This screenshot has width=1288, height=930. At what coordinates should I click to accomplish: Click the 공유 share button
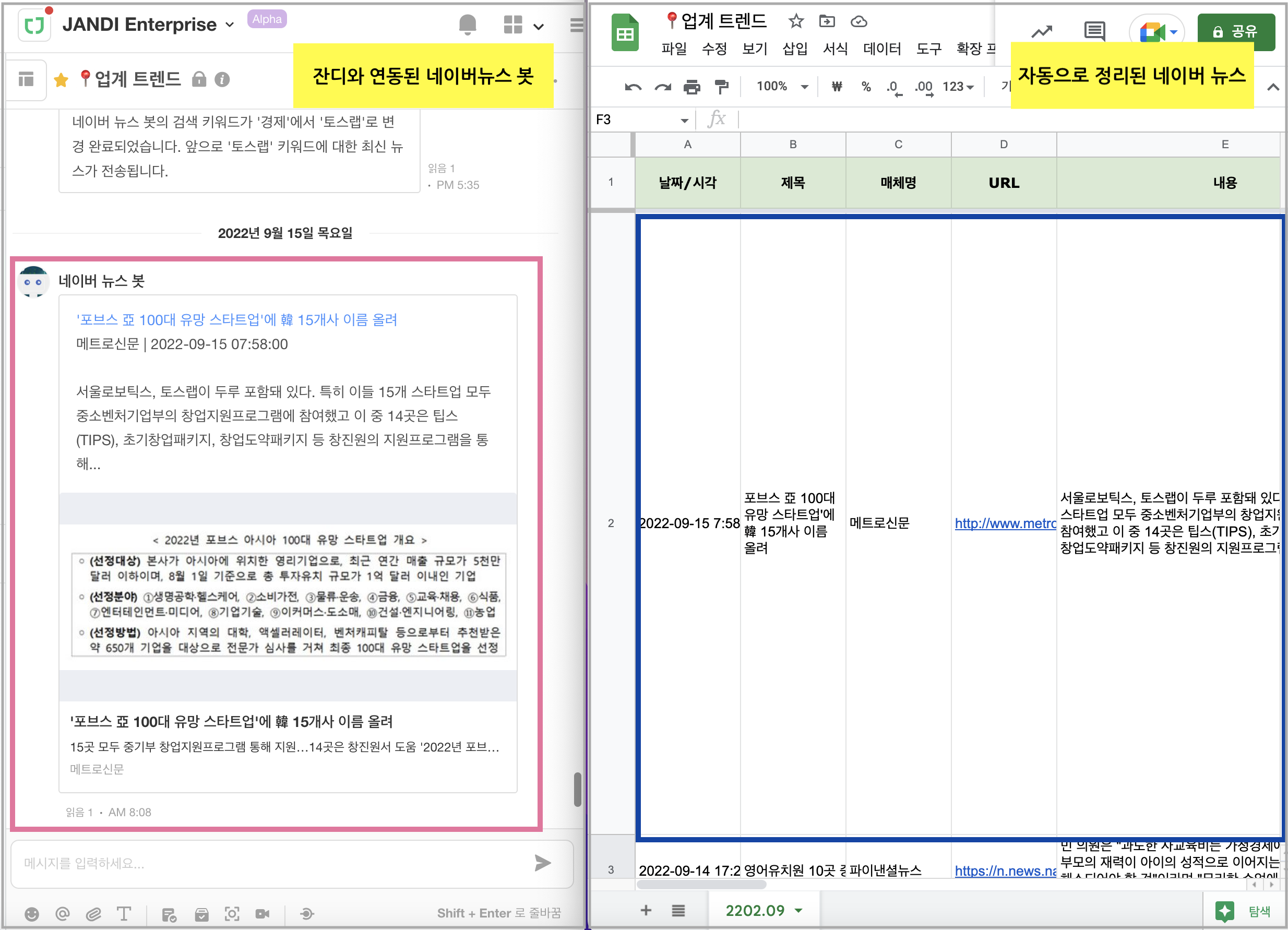tap(1236, 31)
